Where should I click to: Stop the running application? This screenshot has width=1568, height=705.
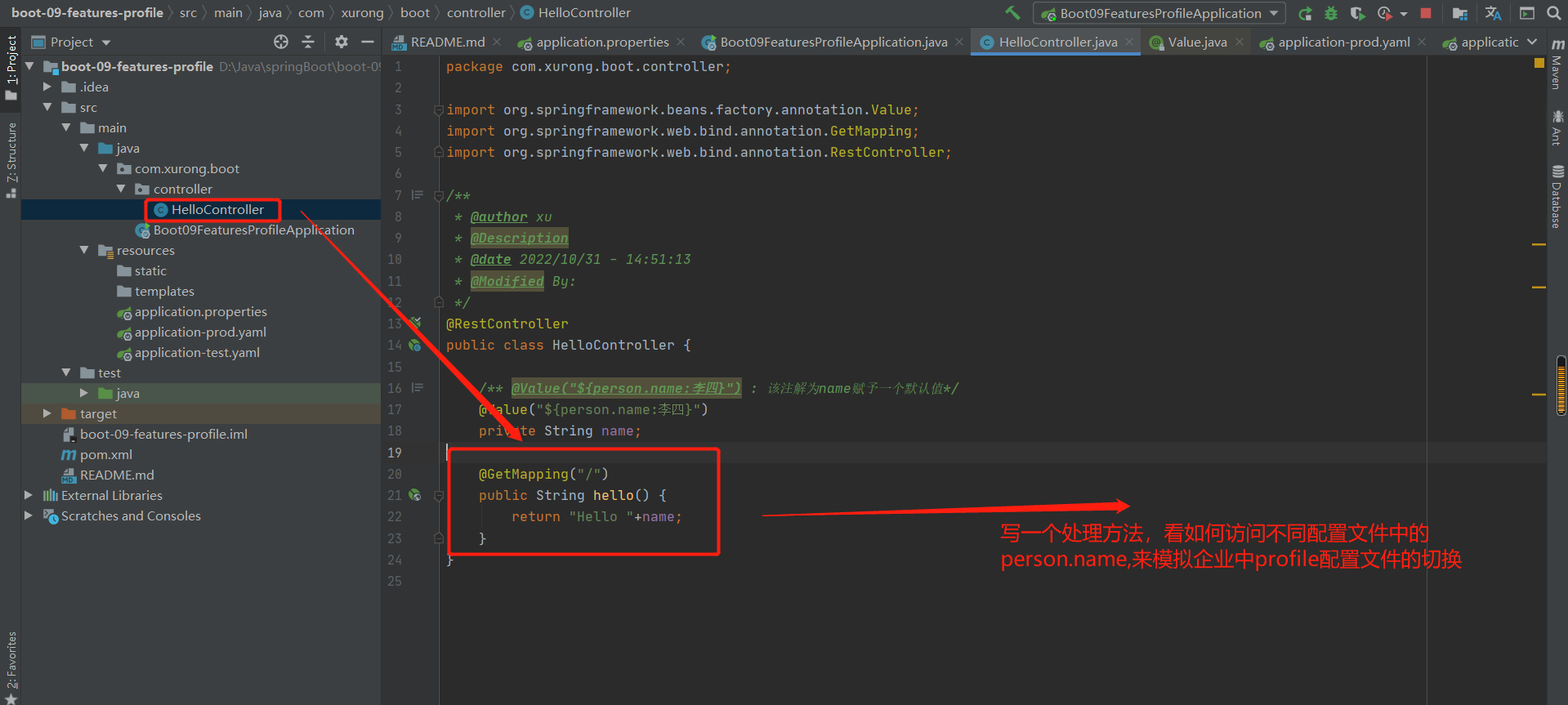(x=1426, y=13)
